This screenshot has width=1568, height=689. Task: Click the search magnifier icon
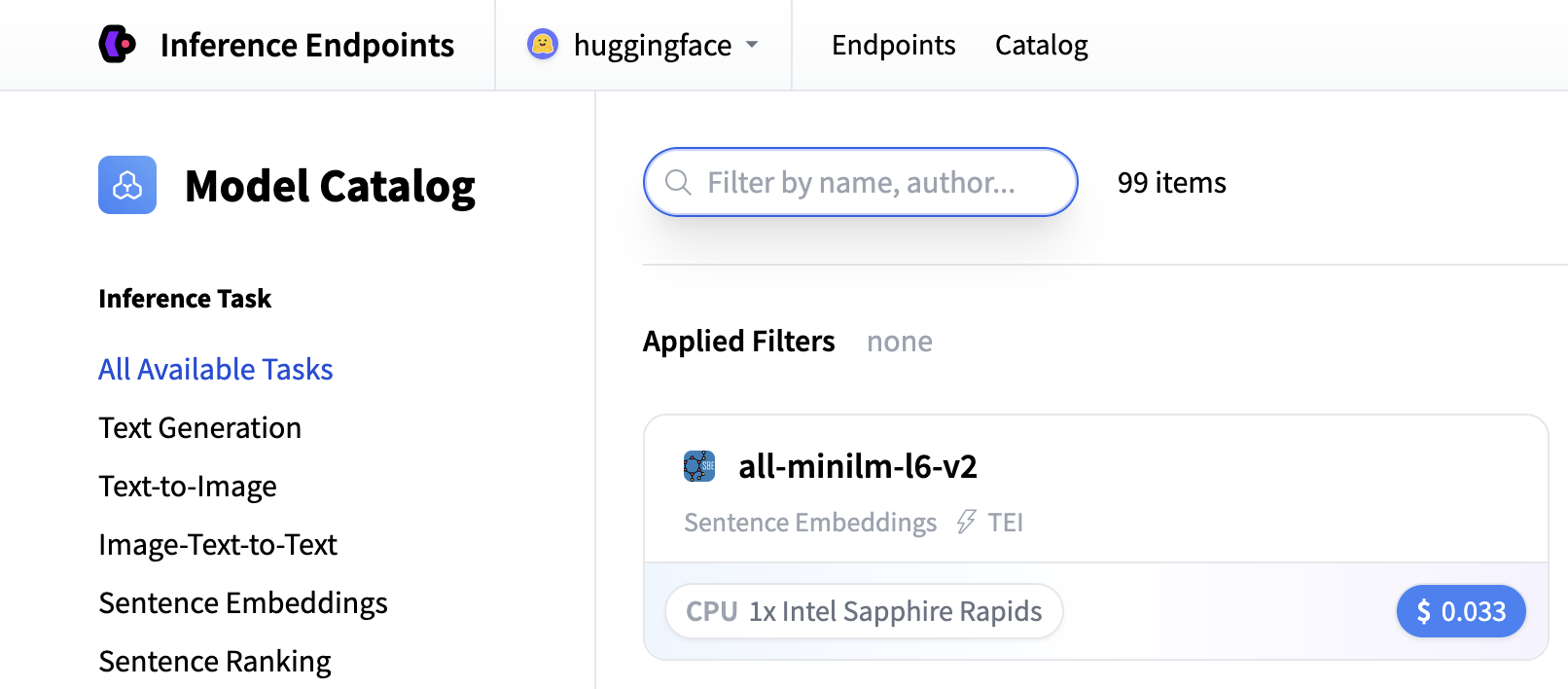tap(678, 183)
